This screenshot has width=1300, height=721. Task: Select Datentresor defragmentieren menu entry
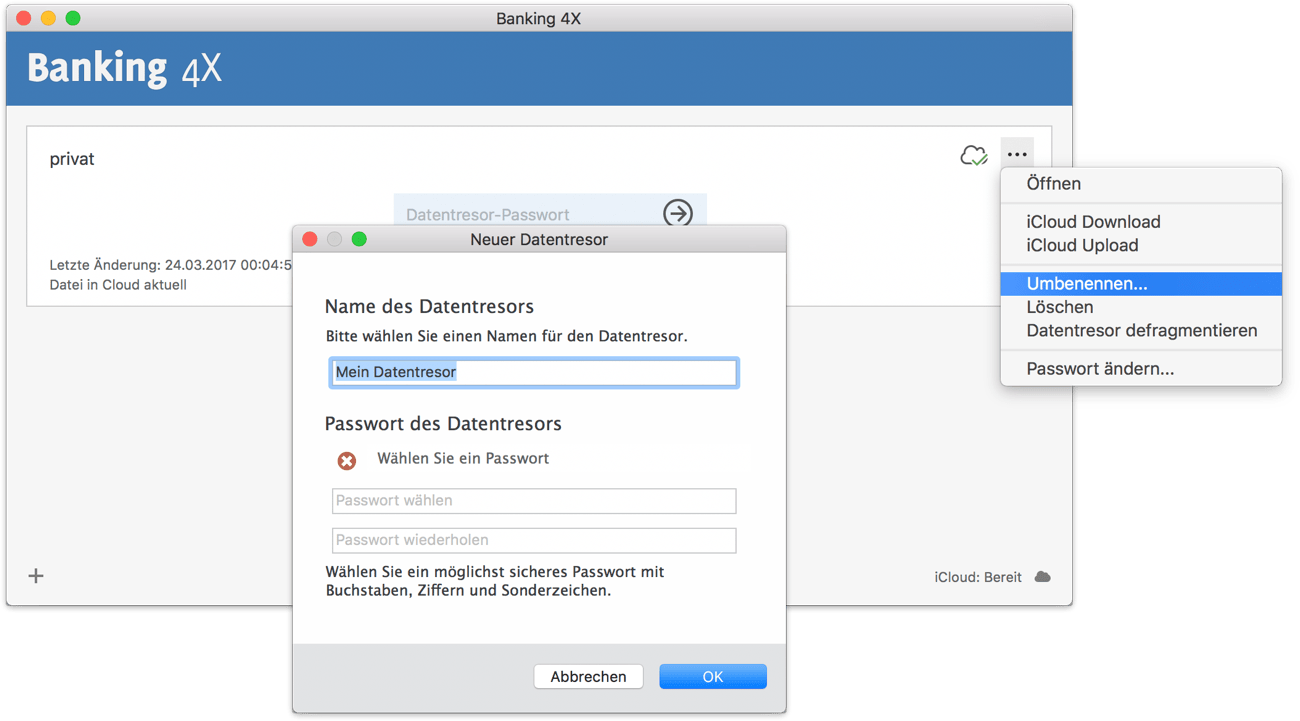tap(1141, 330)
